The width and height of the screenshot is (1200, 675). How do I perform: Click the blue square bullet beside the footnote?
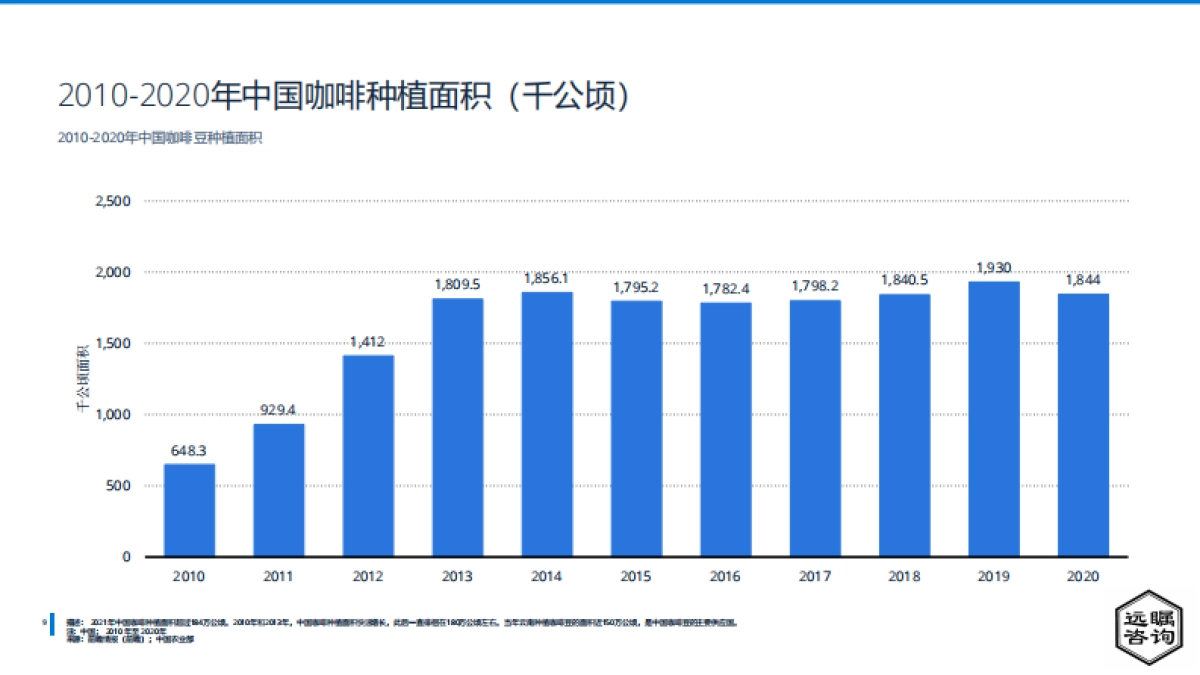pyautogui.click(x=50, y=624)
